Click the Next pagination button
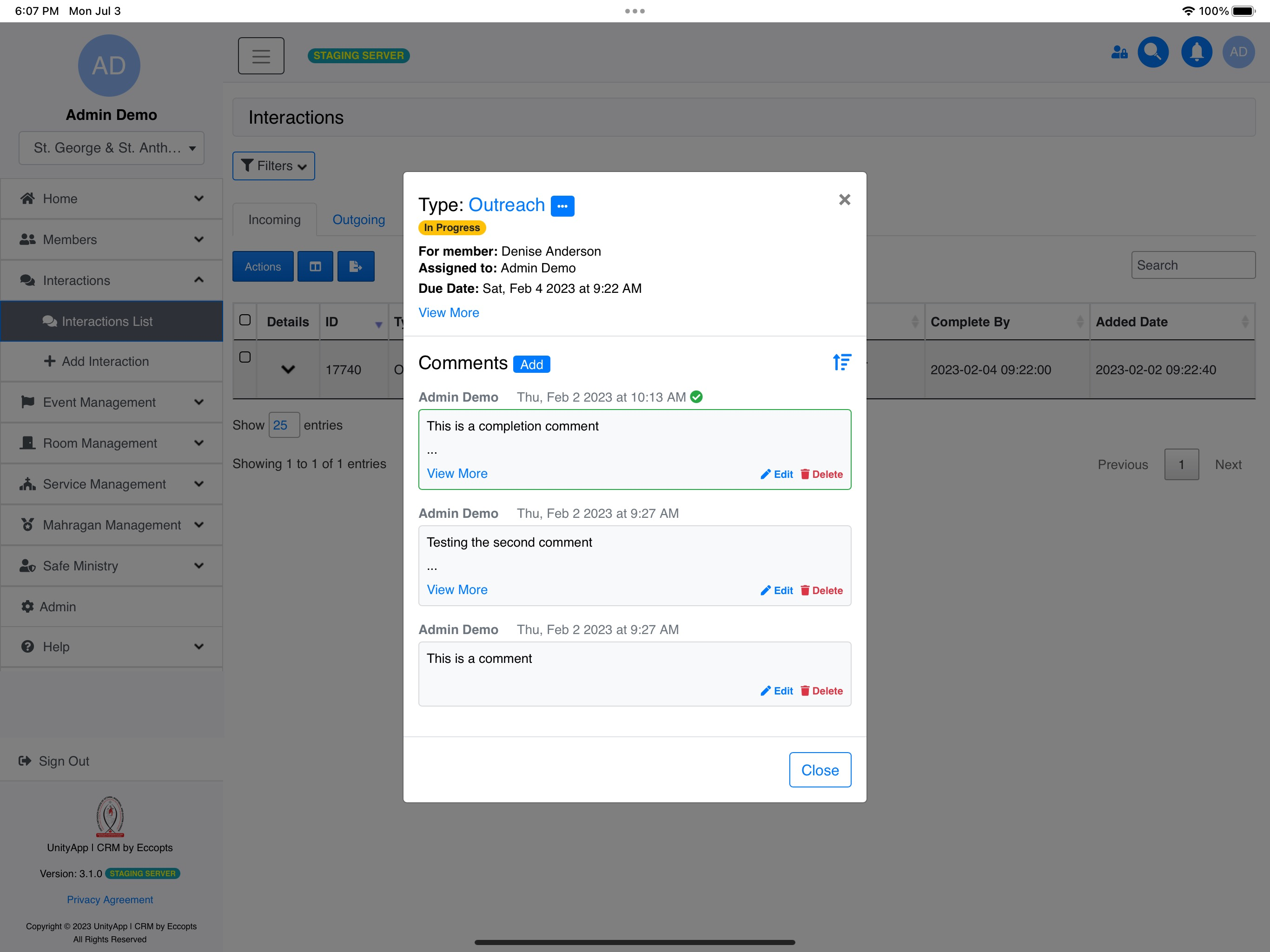Image resolution: width=1270 pixels, height=952 pixels. (x=1228, y=464)
